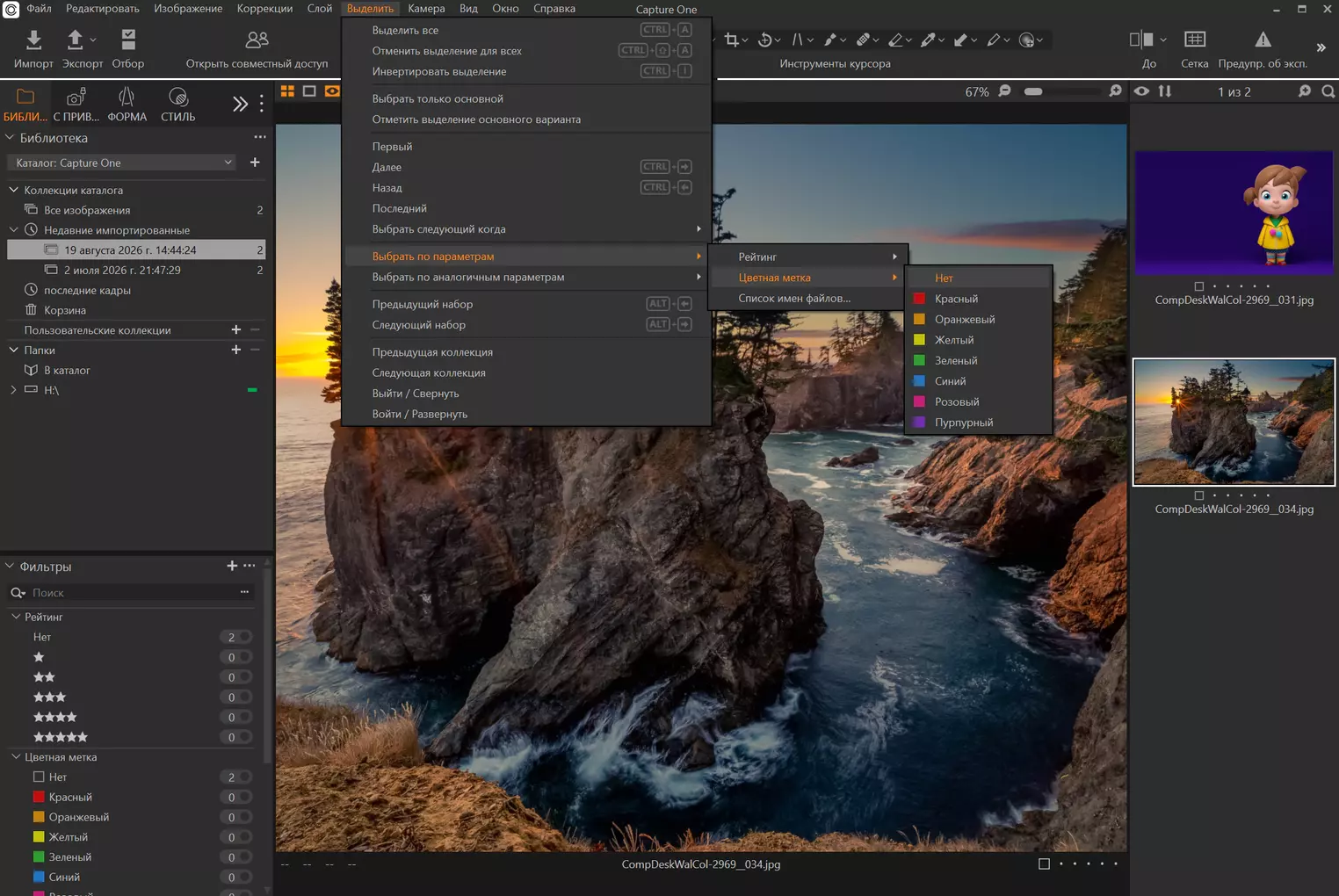Open the Рейтинг submenu entry

point(808,257)
